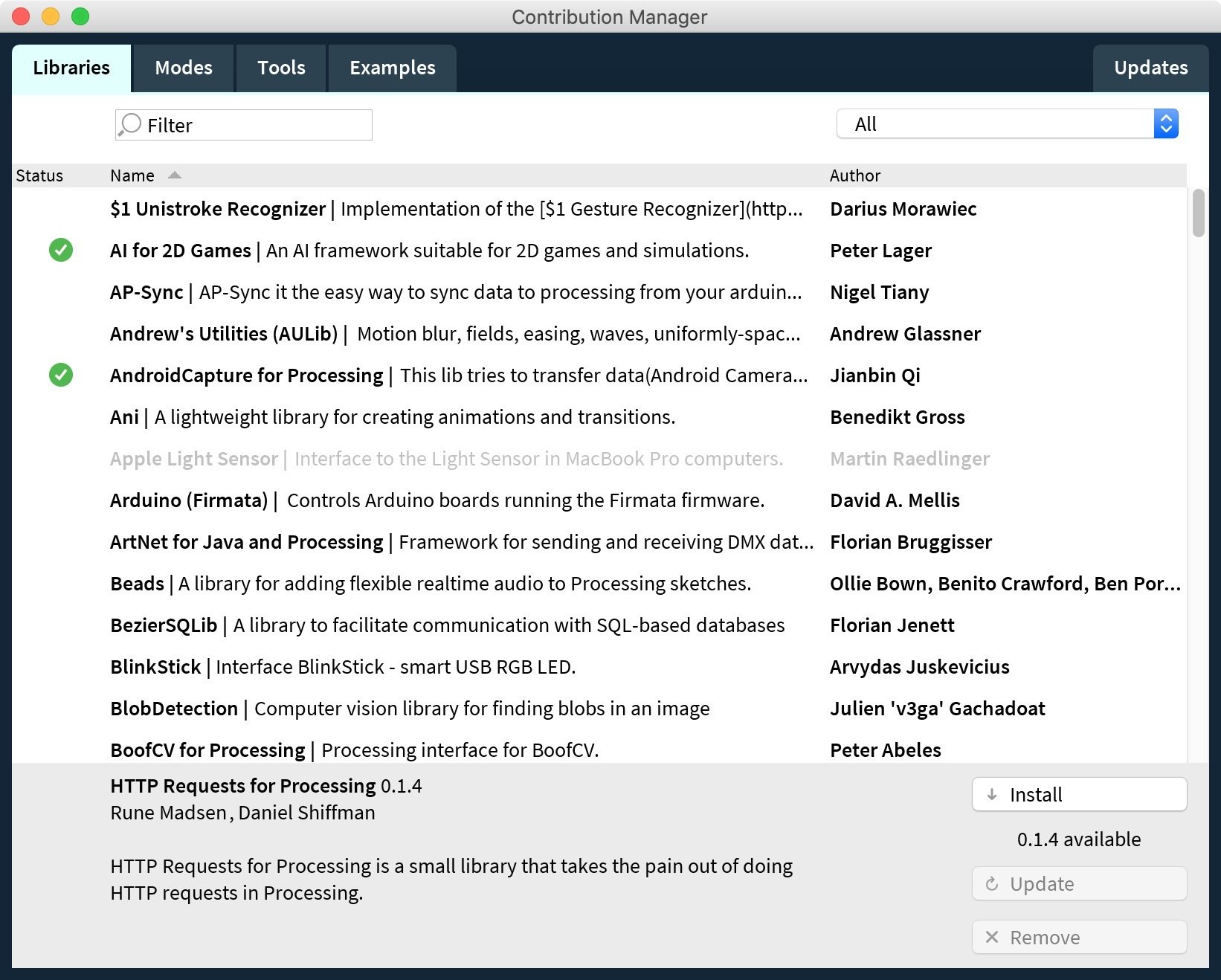Image resolution: width=1221 pixels, height=980 pixels.
Task: Sort by the Name column header
Action: [132, 175]
